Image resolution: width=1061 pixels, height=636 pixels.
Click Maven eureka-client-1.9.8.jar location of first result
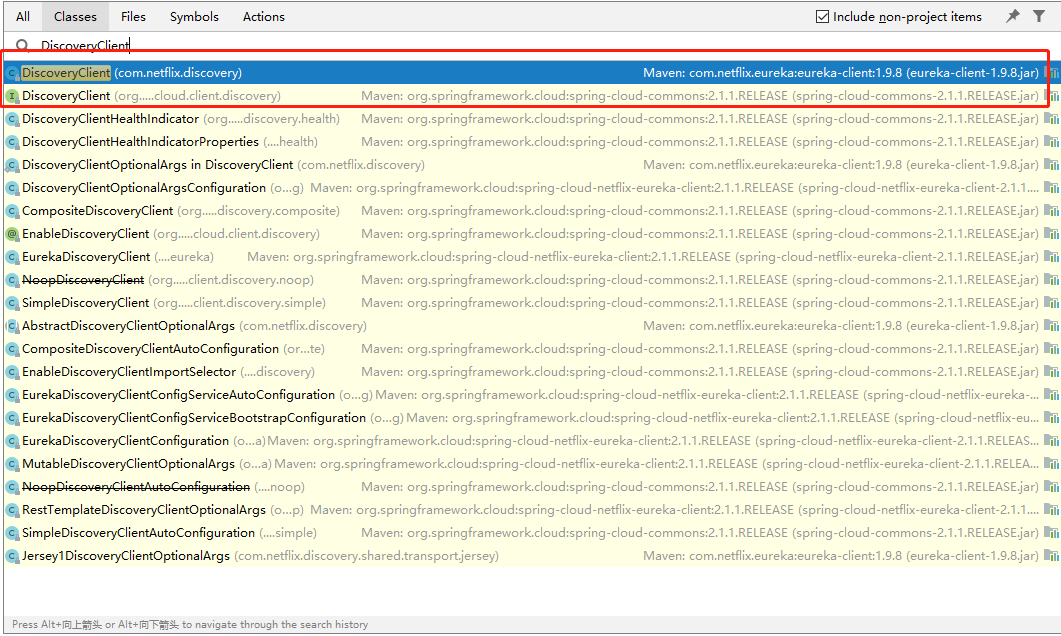click(x=840, y=72)
